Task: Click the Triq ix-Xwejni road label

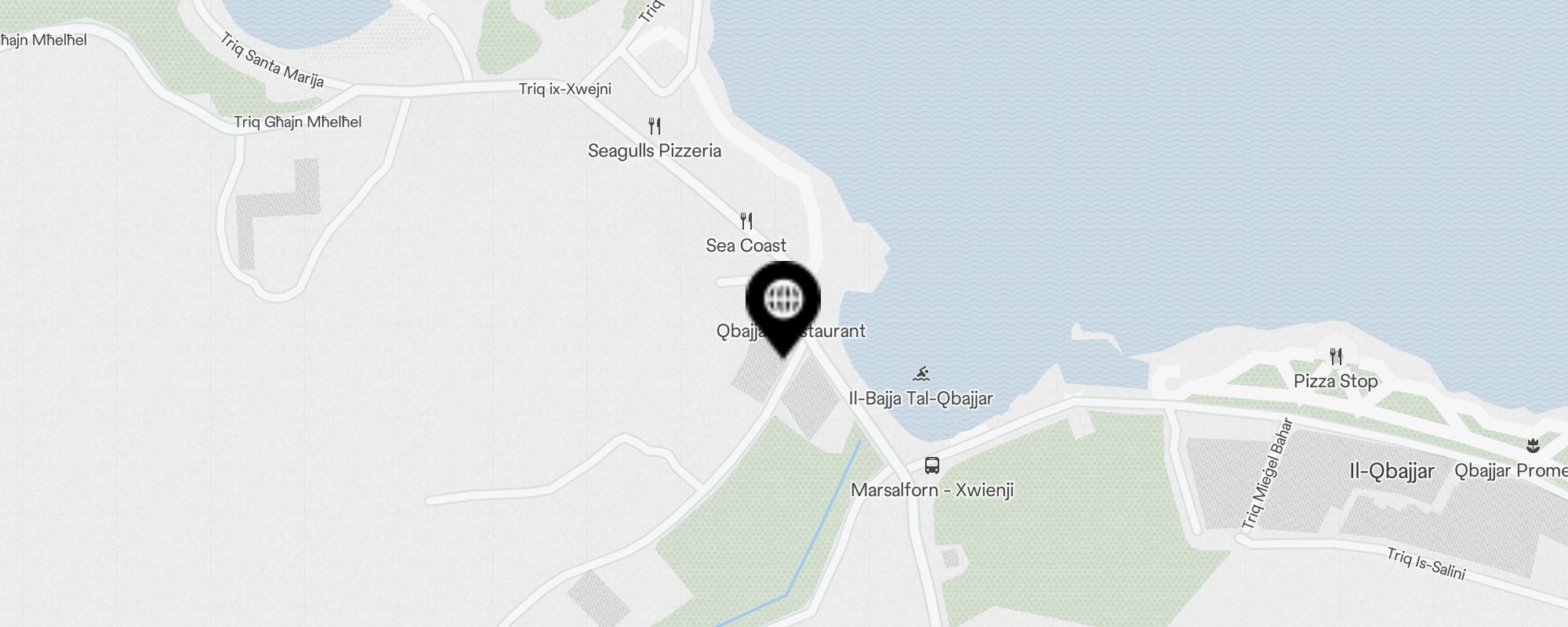Action: 565,89
